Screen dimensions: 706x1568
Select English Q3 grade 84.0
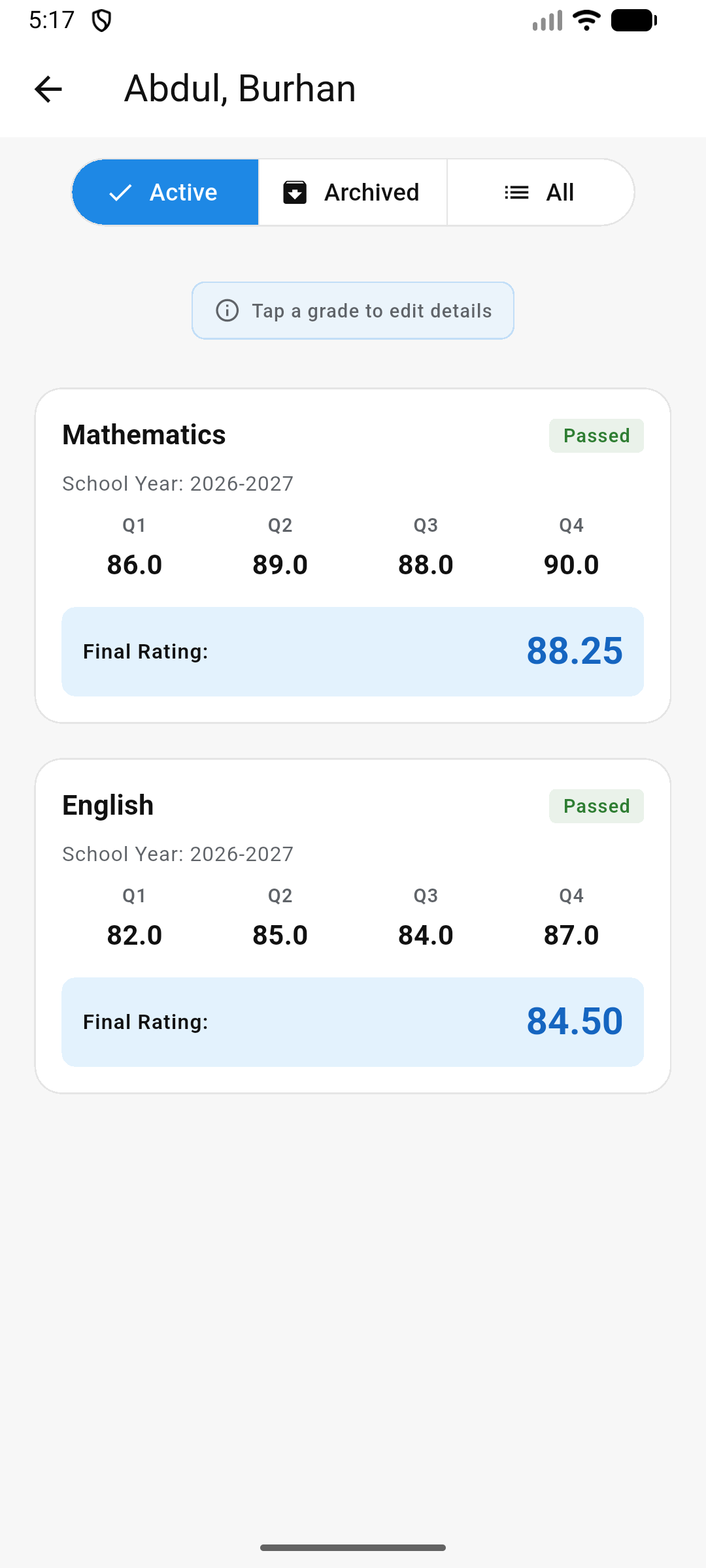coord(426,935)
